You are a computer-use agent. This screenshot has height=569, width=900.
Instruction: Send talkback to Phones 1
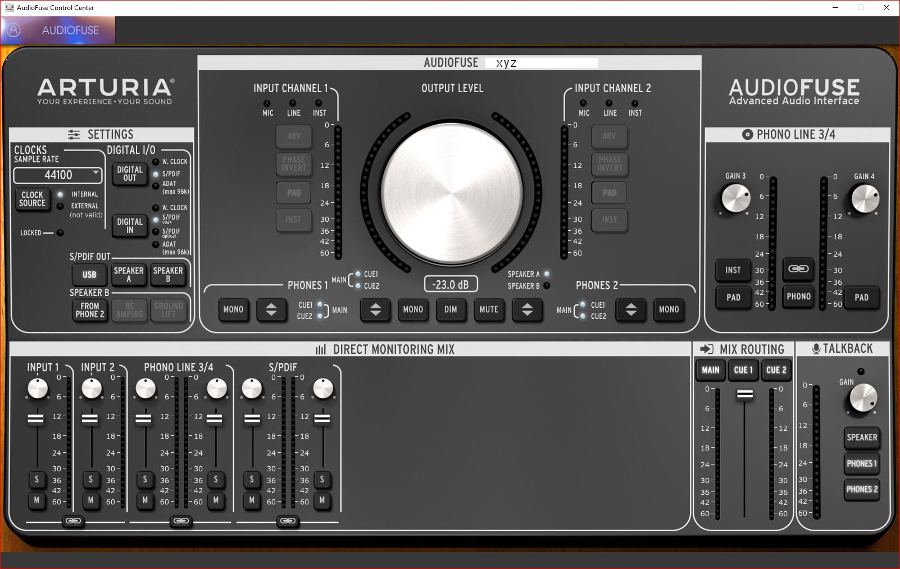point(862,463)
